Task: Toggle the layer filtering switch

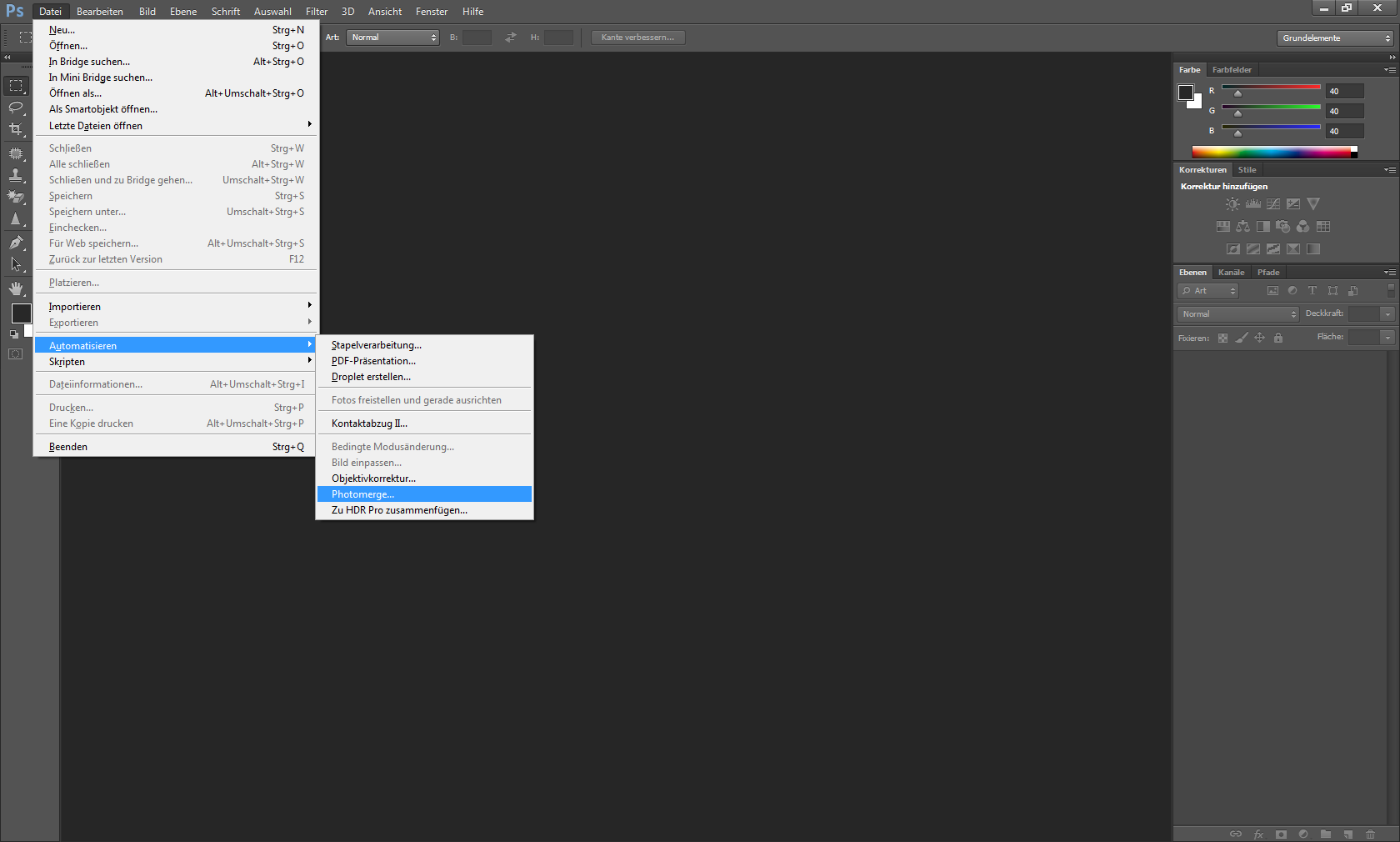Action: point(1391,290)
